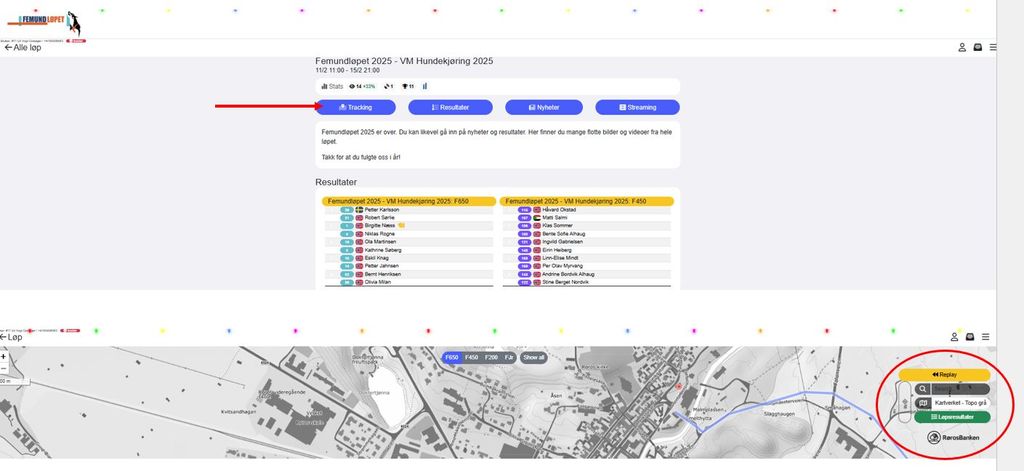Switch to the F450 race class

pos(472,357)
